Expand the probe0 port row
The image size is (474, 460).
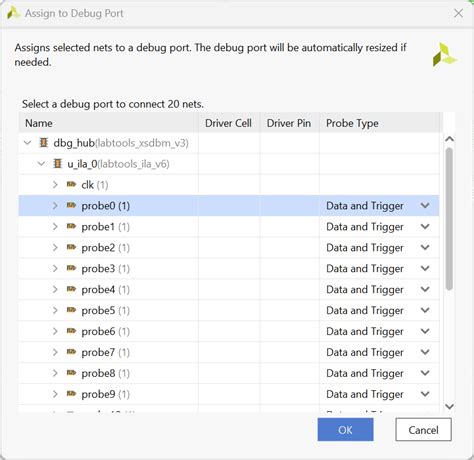click(55, 206)
